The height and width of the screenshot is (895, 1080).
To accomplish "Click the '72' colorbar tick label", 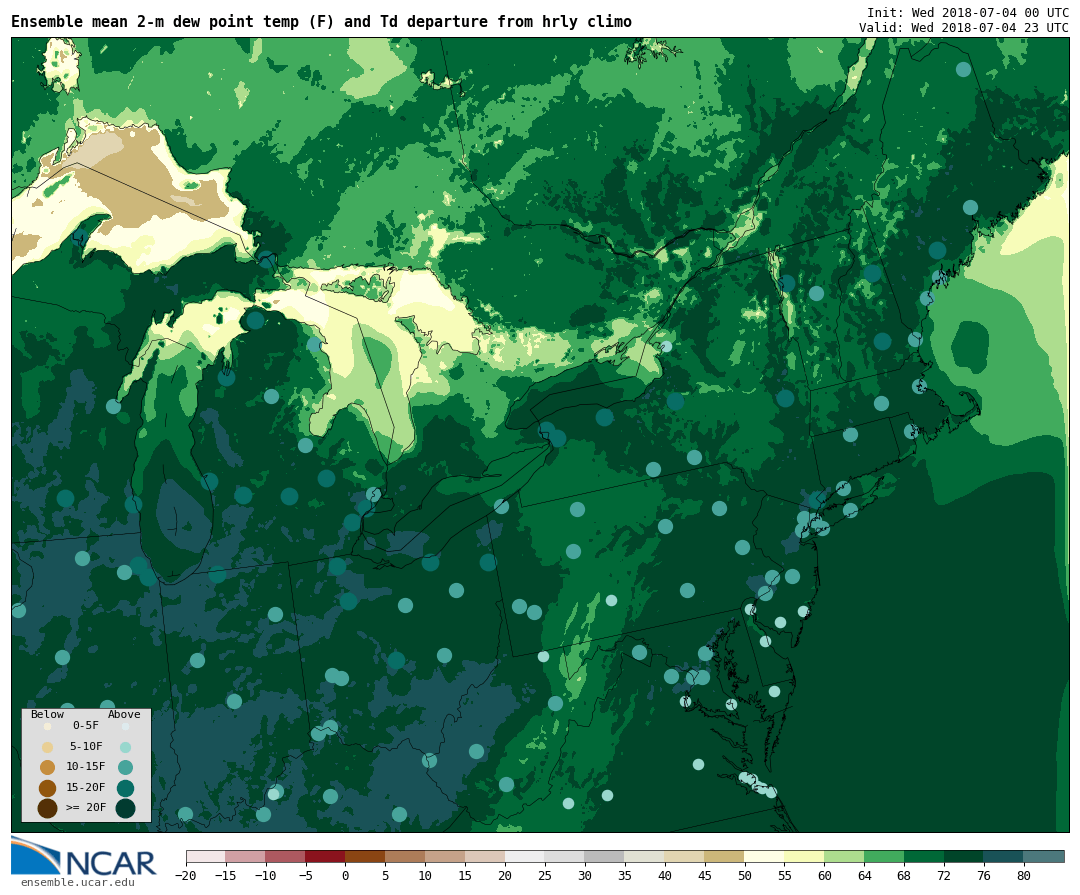I will [x=944, y=876].
